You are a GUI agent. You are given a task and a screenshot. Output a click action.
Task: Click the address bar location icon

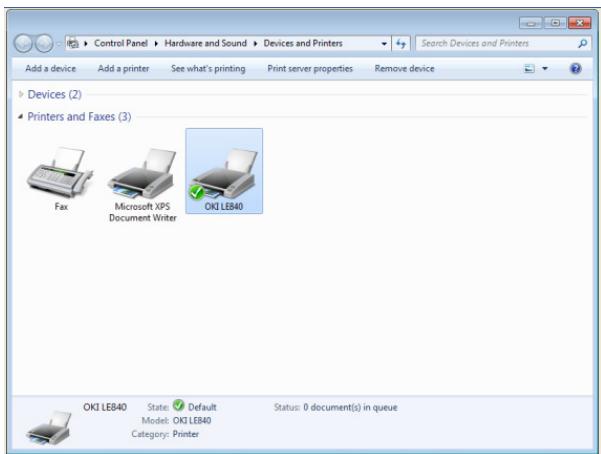coord(73,43)
